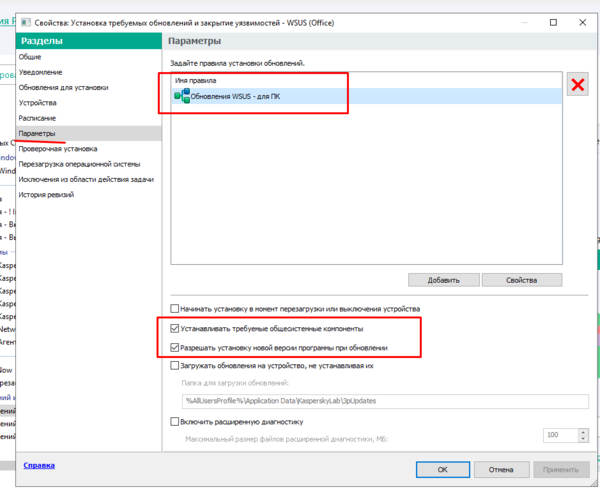Click the 'Применить' button
The width and height of the screenshot is (600, 492).
point(561,469)
